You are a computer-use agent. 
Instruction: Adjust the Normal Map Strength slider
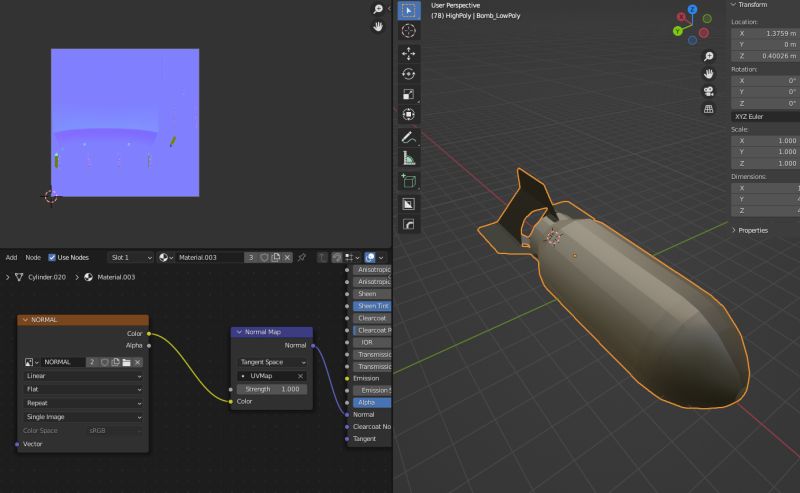point(272,389)
